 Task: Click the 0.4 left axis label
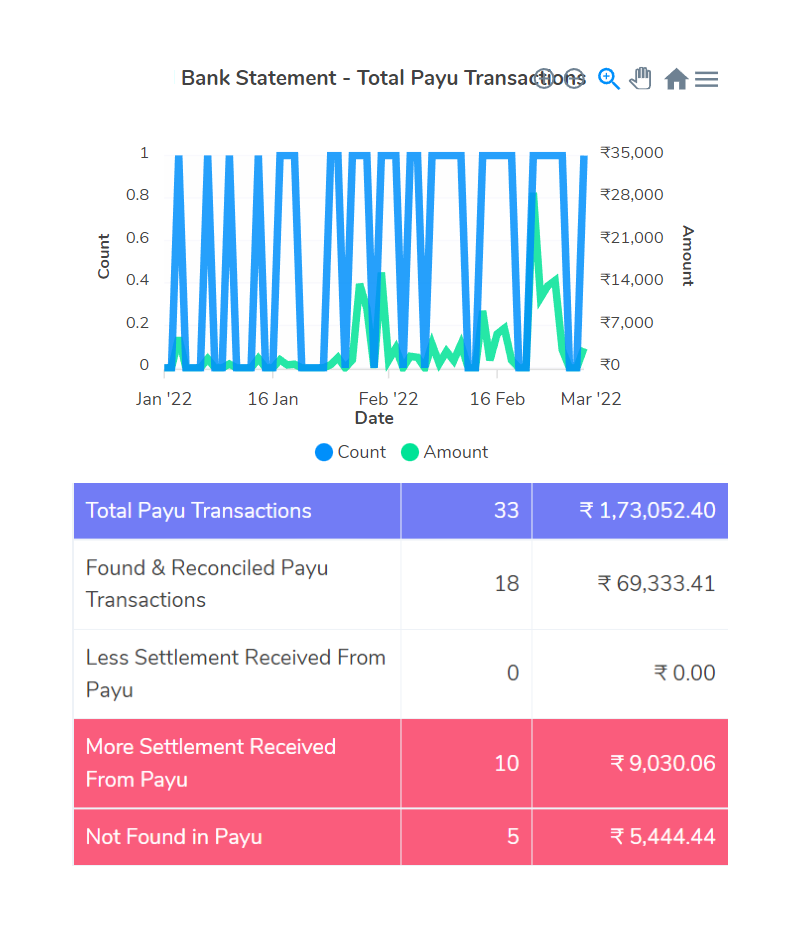pos(138,280)
